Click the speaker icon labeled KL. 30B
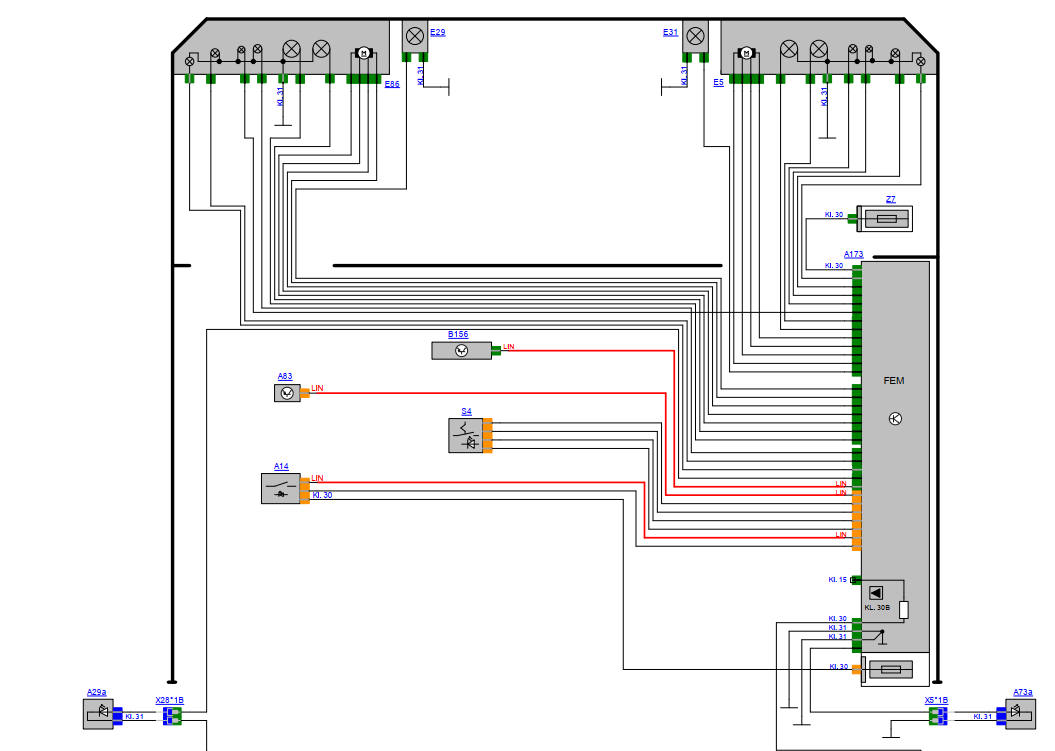Viewport: 1055px width, 751px height. pos(876,591)
